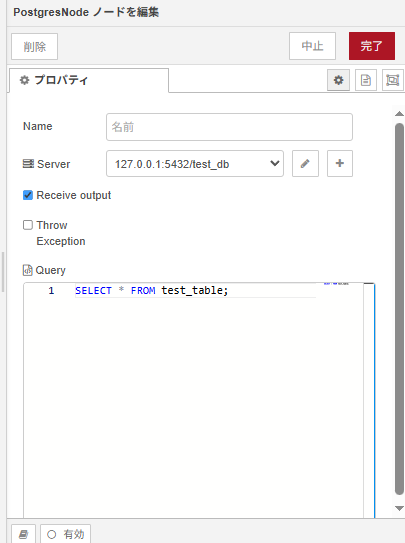Screen dimensions: 405x543
Task: Open the Server dropdown 127.0.0.1:5432/test_db
Action: 195,163
